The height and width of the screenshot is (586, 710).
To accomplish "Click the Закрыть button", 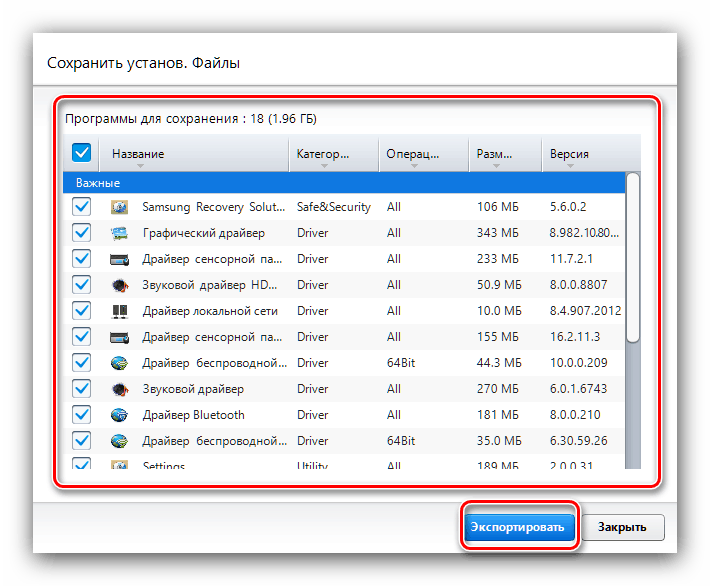I will (623, 527).
